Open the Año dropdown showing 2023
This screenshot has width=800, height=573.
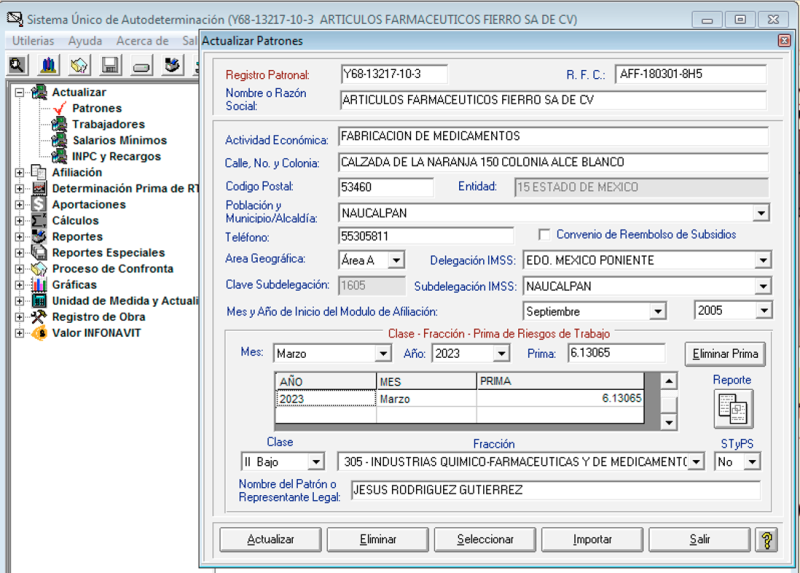click(501, 353)
